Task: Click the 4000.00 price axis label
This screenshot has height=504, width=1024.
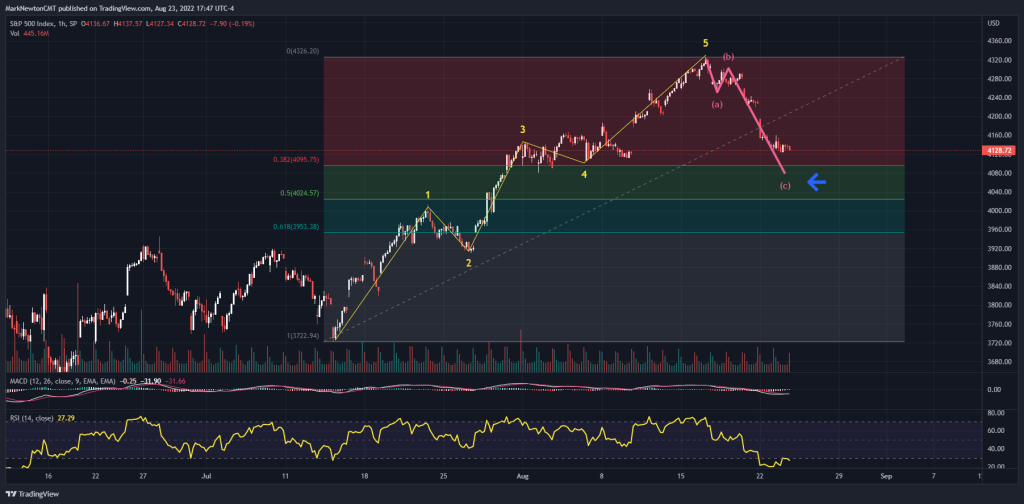Action: coord(1000,211)
